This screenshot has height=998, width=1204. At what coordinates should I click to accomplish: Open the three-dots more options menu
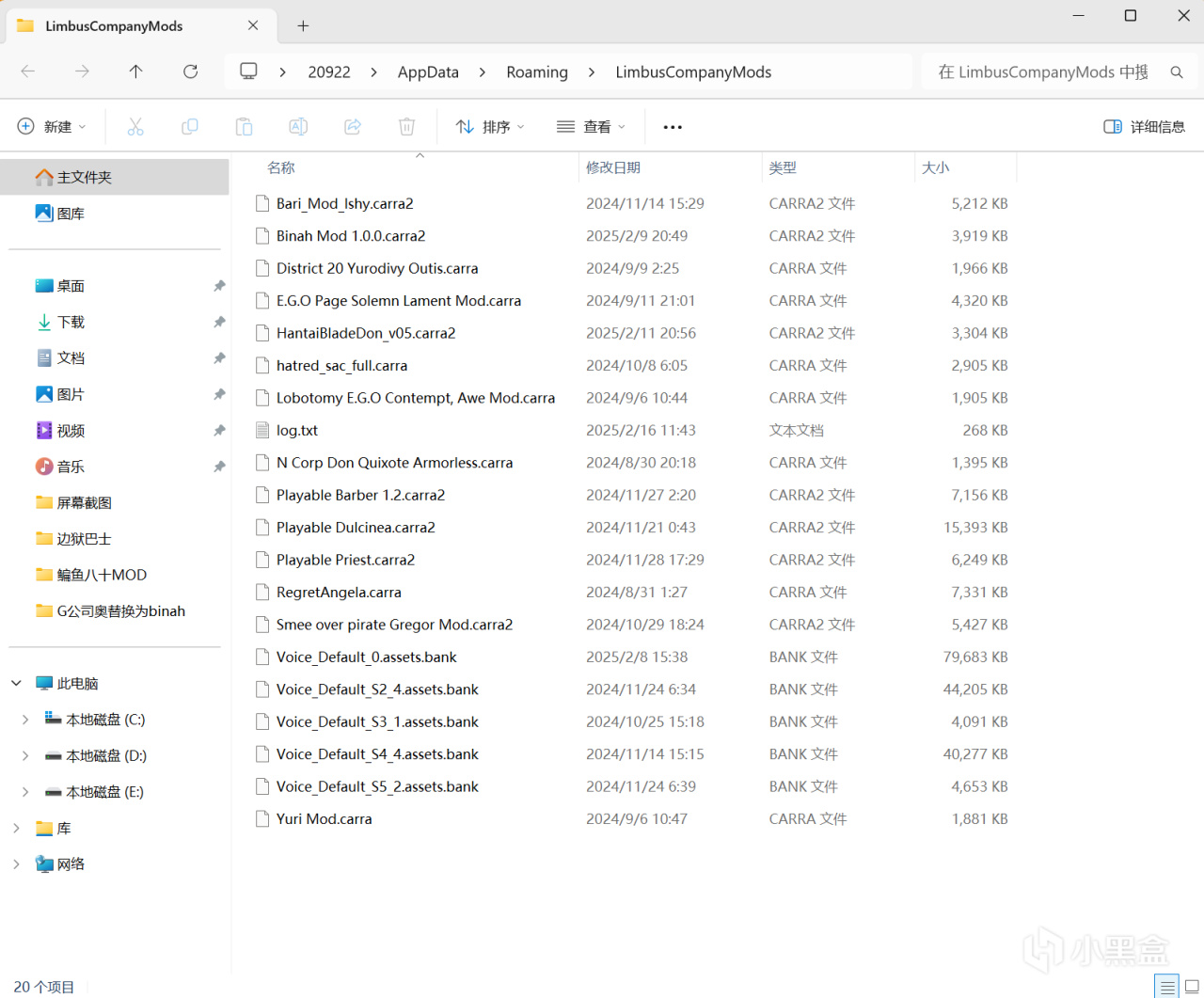[x=673, y=127]
